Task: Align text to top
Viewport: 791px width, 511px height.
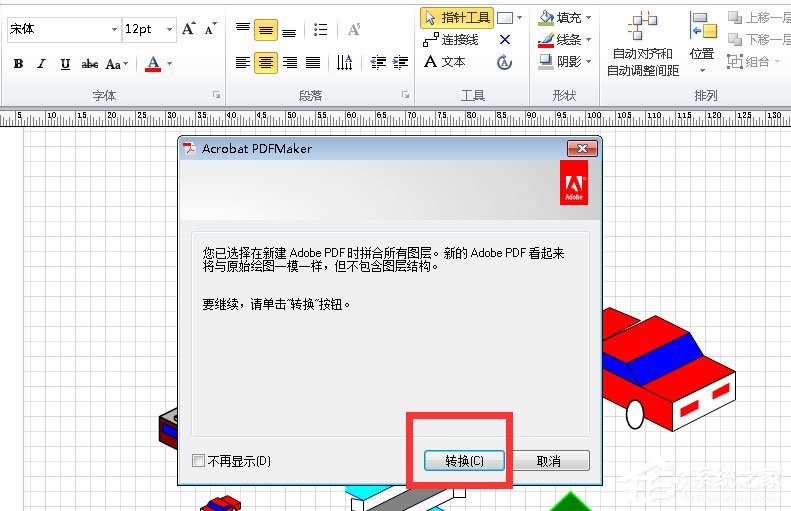Action: click(x=243, y=30)
